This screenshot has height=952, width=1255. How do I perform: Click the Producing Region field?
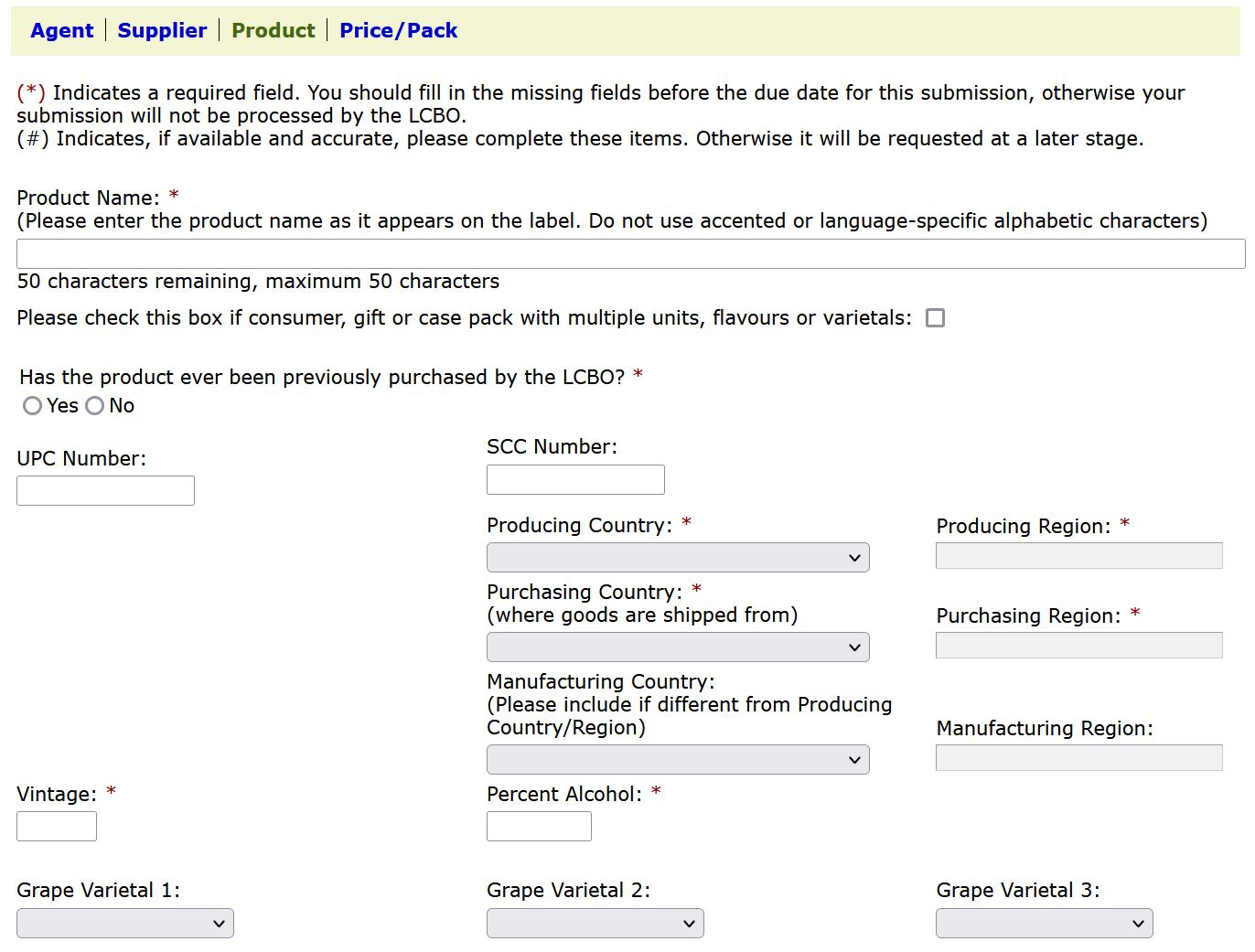[x=1078, y=555]
